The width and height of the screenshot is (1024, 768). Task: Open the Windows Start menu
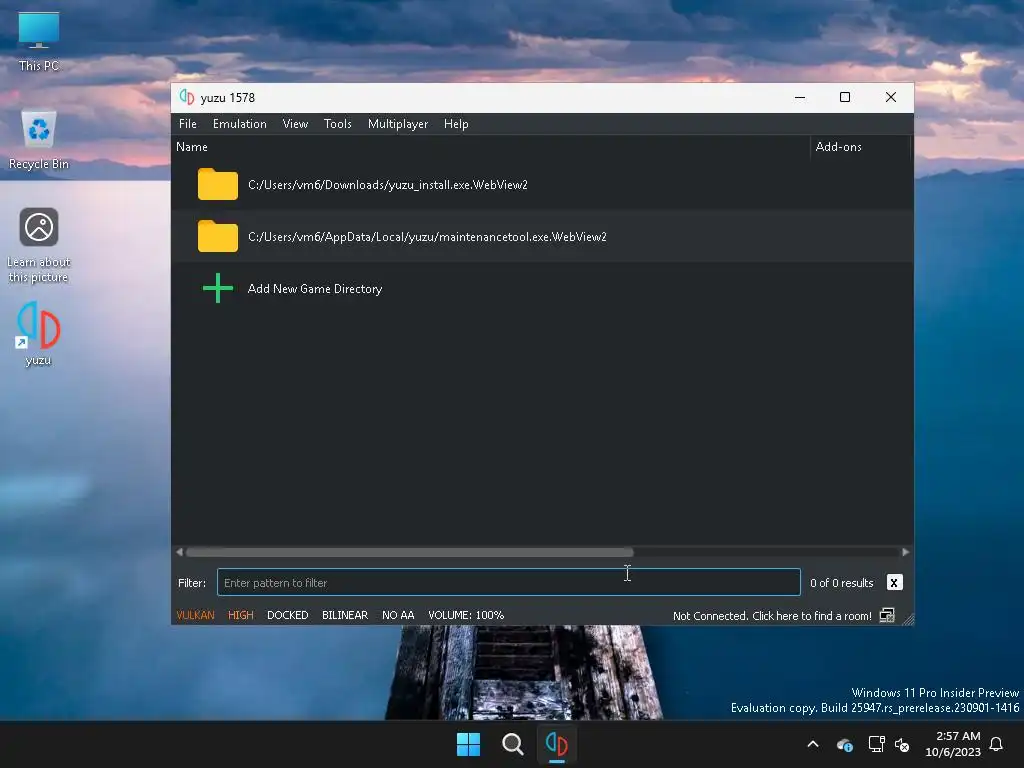tap(468, 744)
